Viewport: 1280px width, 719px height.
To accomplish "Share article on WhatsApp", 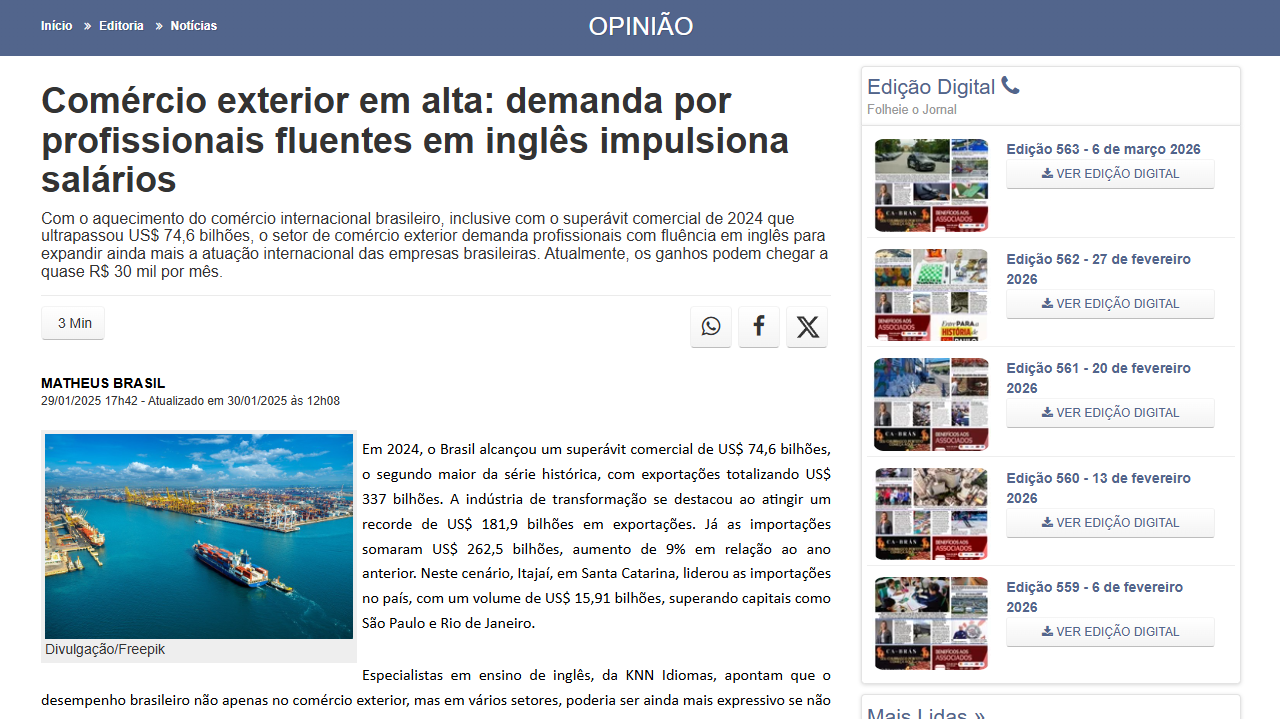I will tap(711, 327).
